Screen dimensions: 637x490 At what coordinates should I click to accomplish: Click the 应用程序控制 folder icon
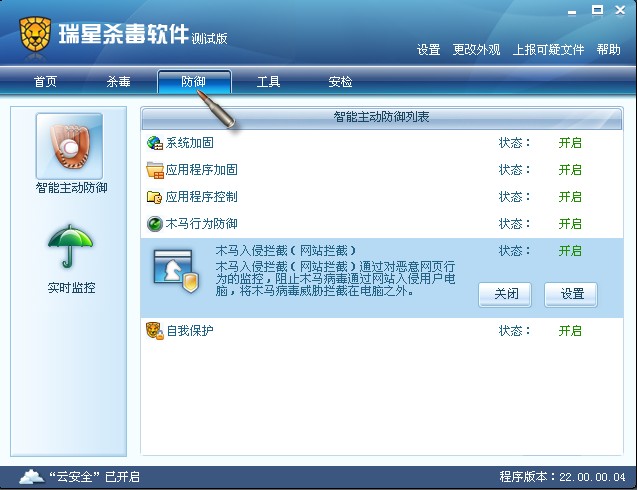pyautogui.click(x=154, y=197)
